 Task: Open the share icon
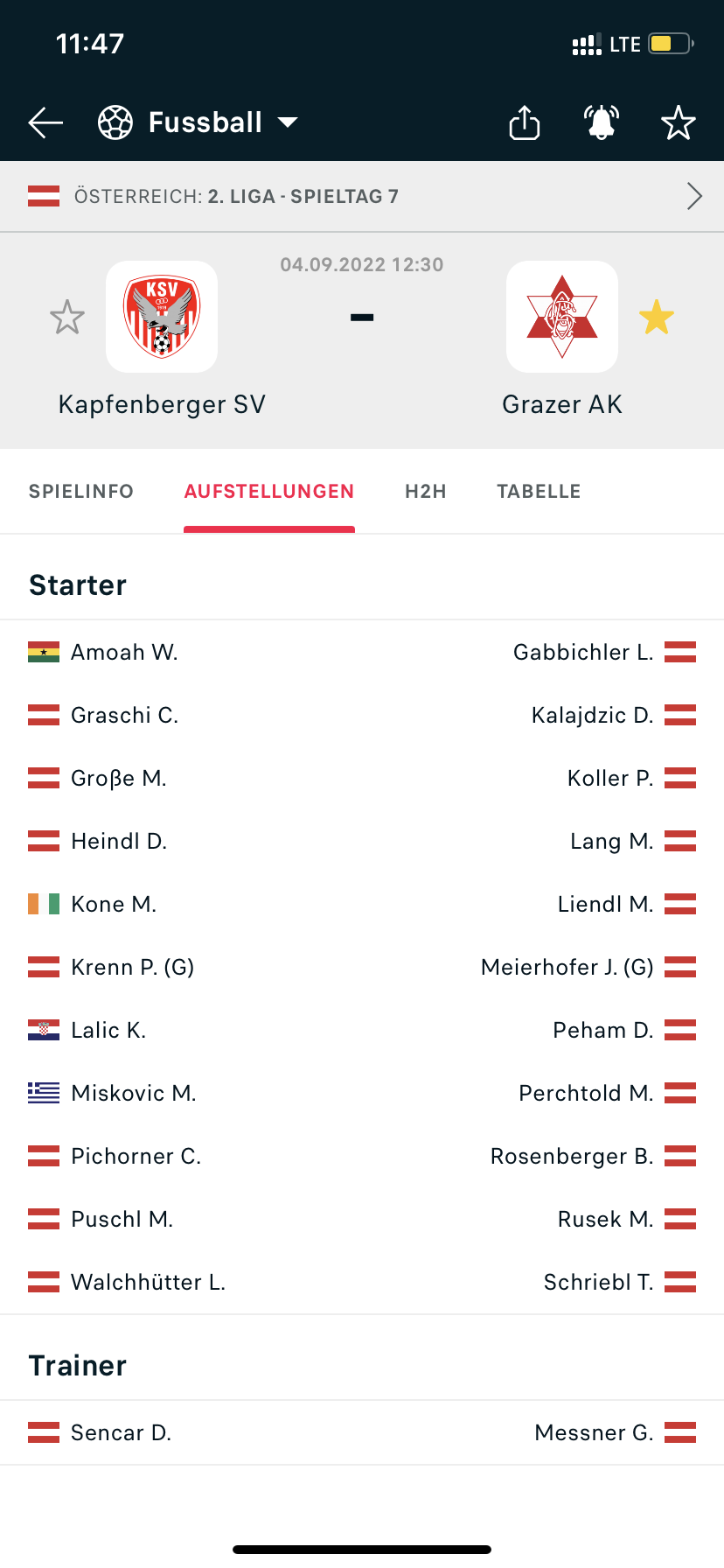tap(525, 122)
